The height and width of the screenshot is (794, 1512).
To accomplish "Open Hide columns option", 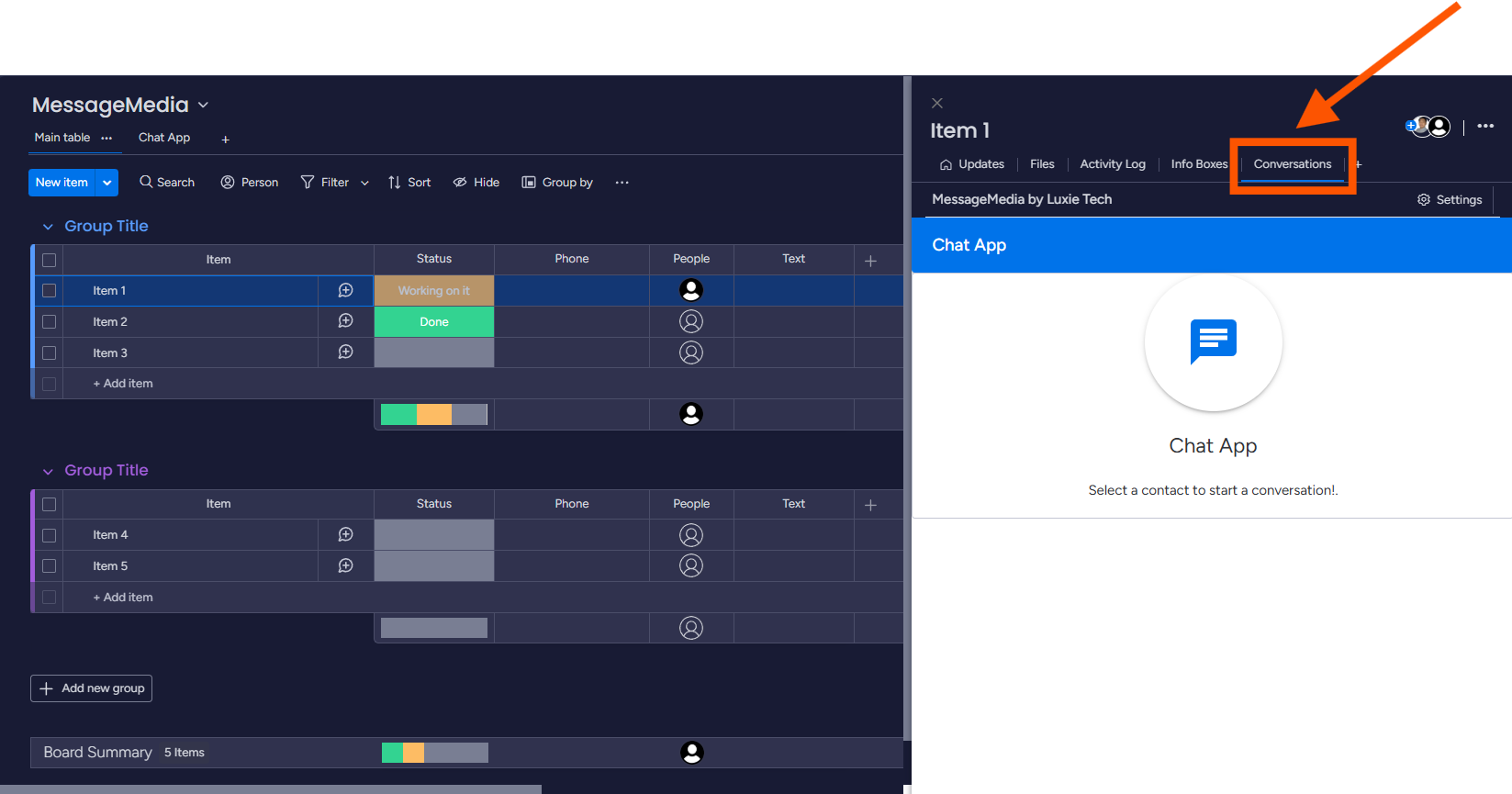I will pyautogui.click(x=476, y=183).
